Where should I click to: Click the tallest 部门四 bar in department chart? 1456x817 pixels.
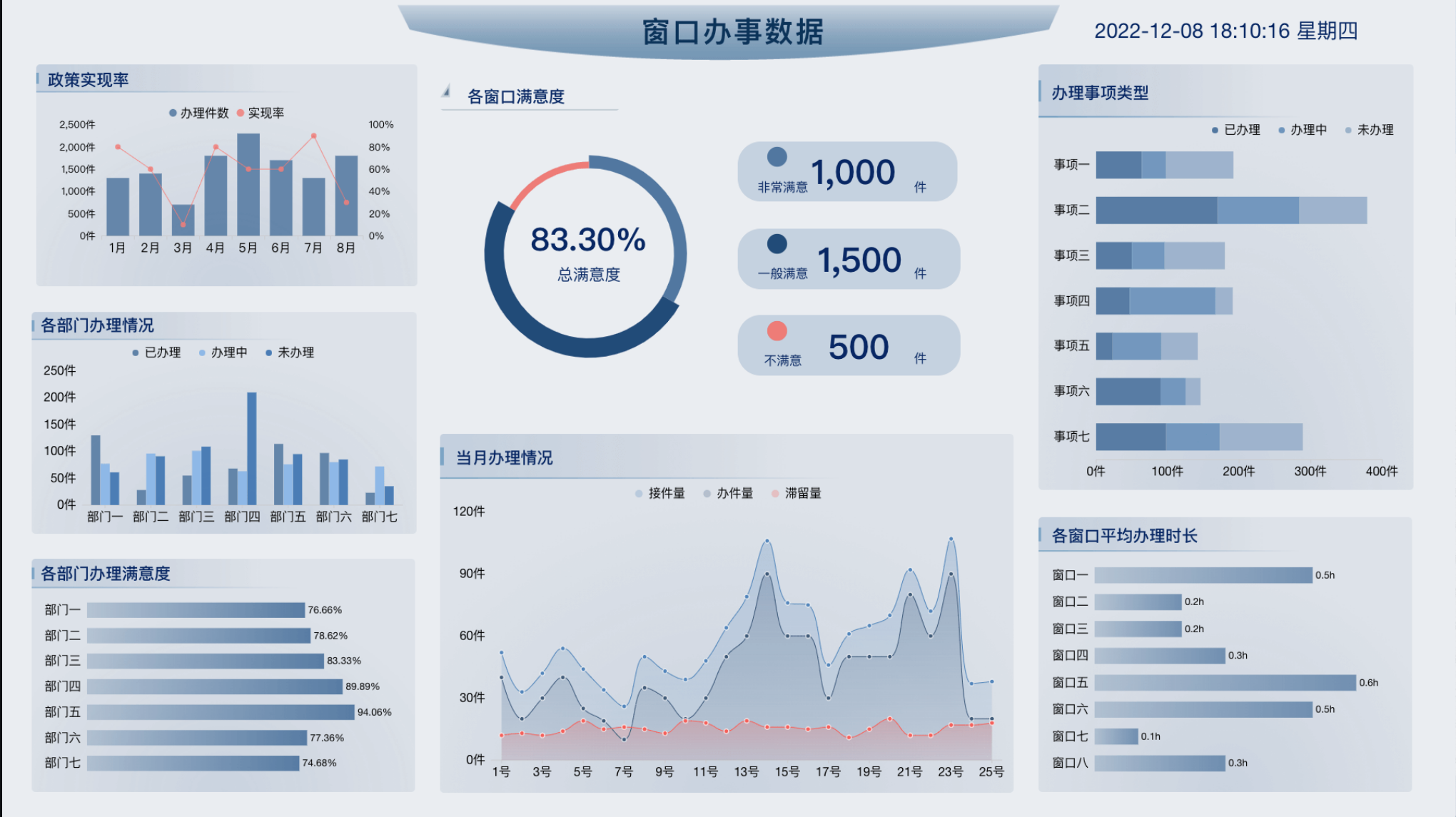251,448
